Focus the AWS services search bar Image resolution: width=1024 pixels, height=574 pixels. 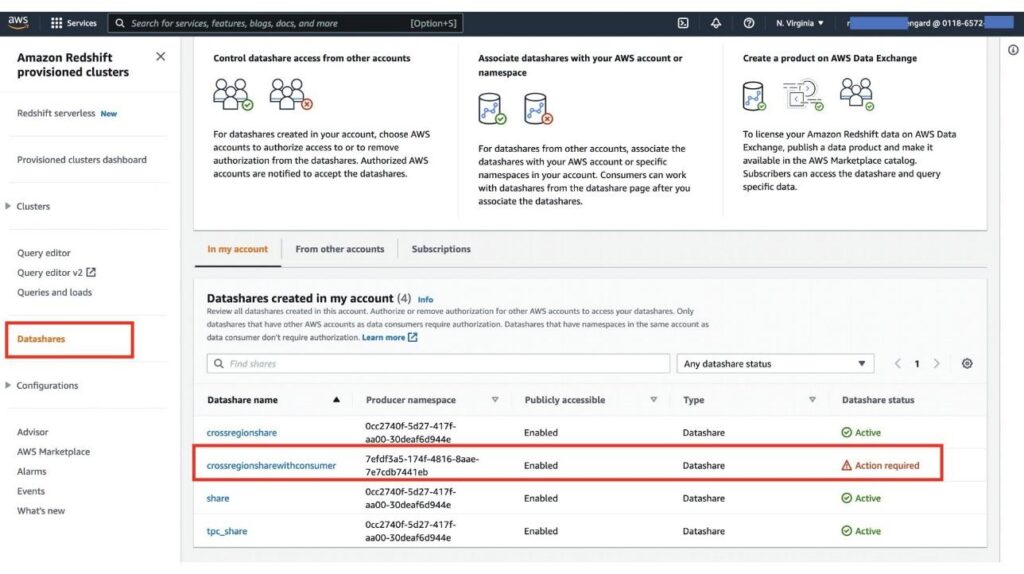pos(285,23)
